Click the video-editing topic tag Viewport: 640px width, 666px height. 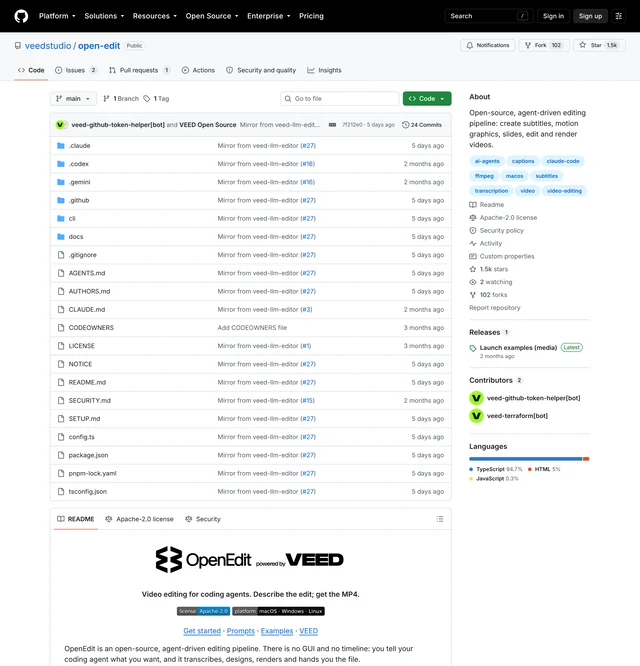pos(564,191)
